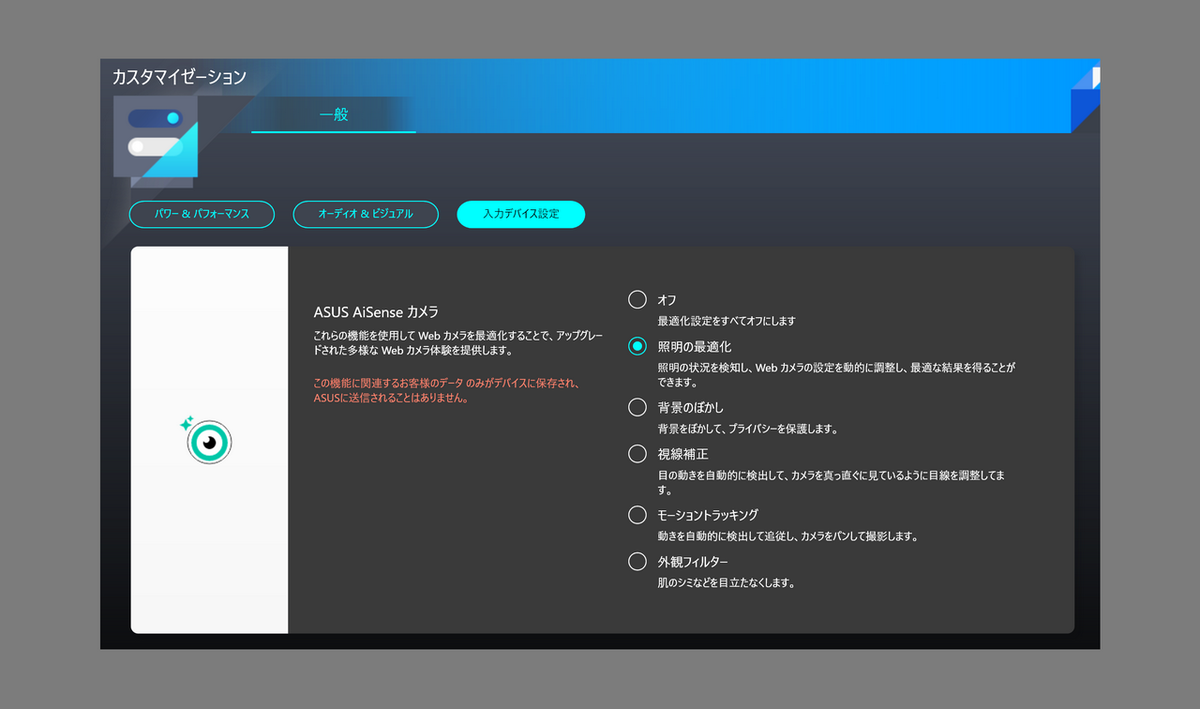Click the AiSense camera eye icon
The image size is (1200, 709).
[209, 441]
